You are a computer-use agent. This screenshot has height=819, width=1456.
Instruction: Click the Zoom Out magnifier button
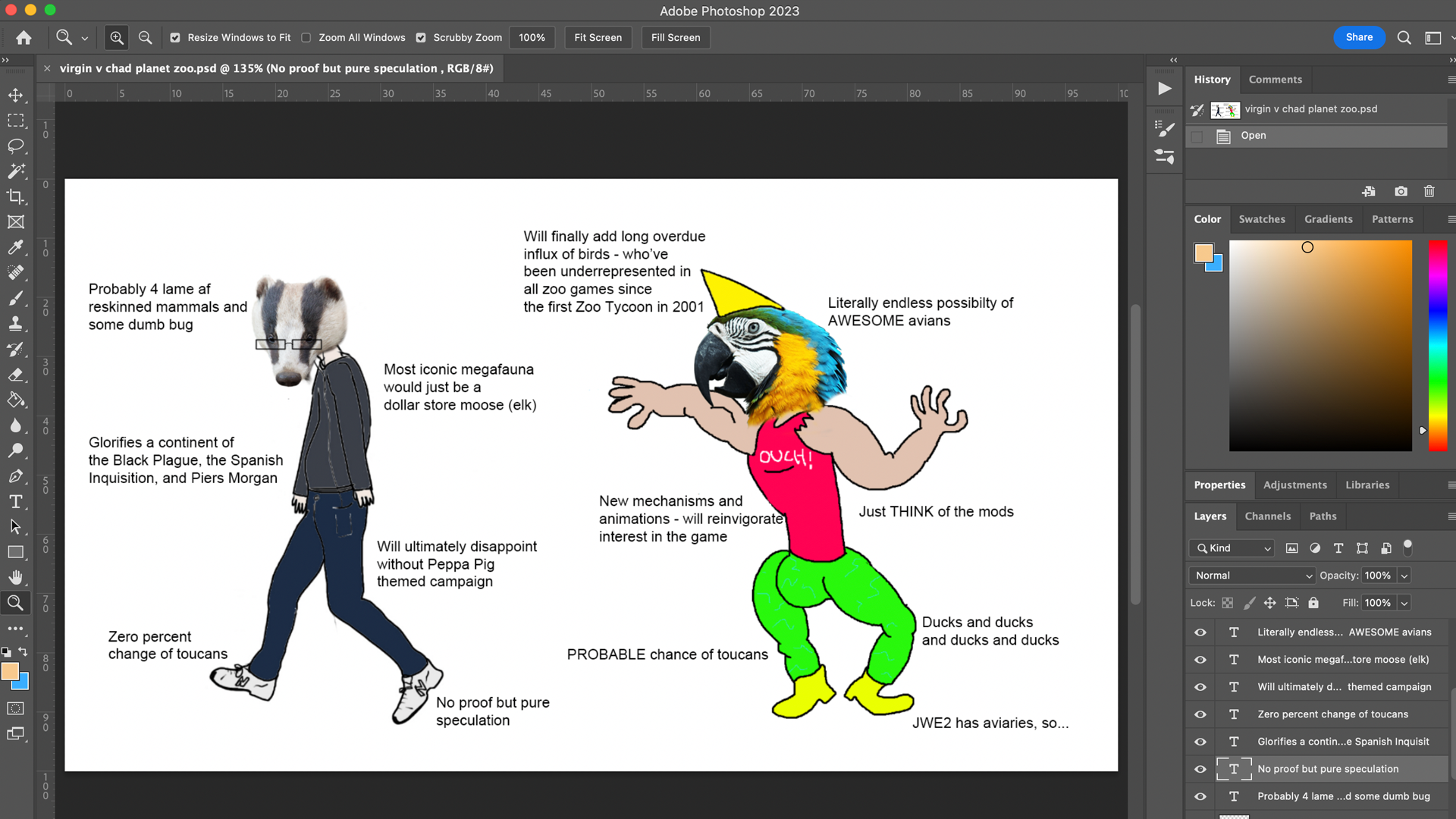145,37
